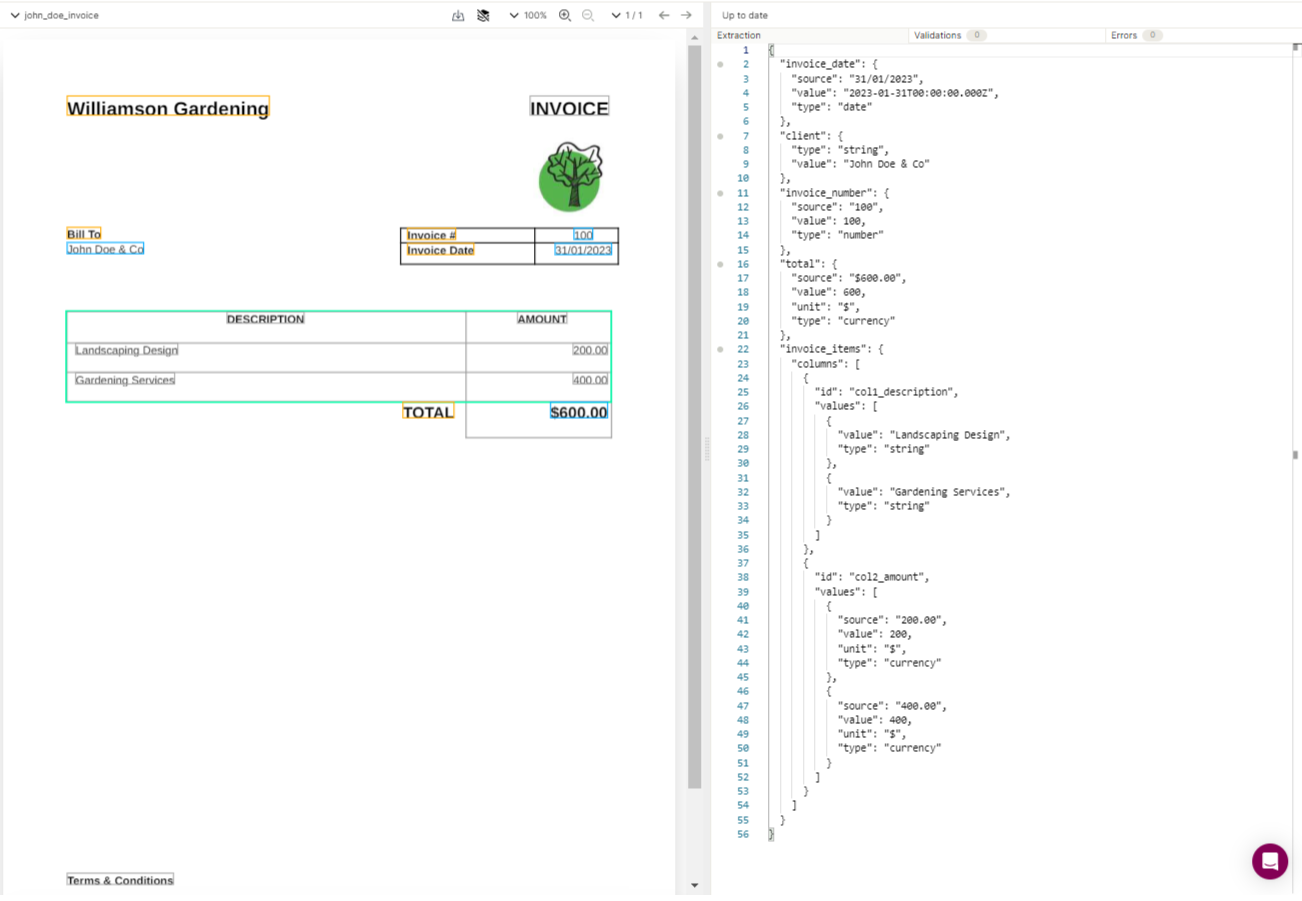Click the download document icon

pos(458,15)
